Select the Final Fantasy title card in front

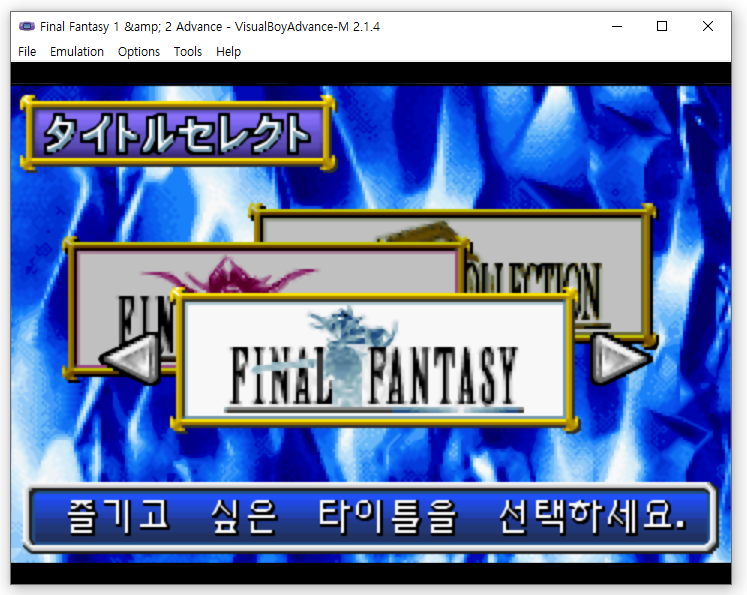tap(375, 361)
